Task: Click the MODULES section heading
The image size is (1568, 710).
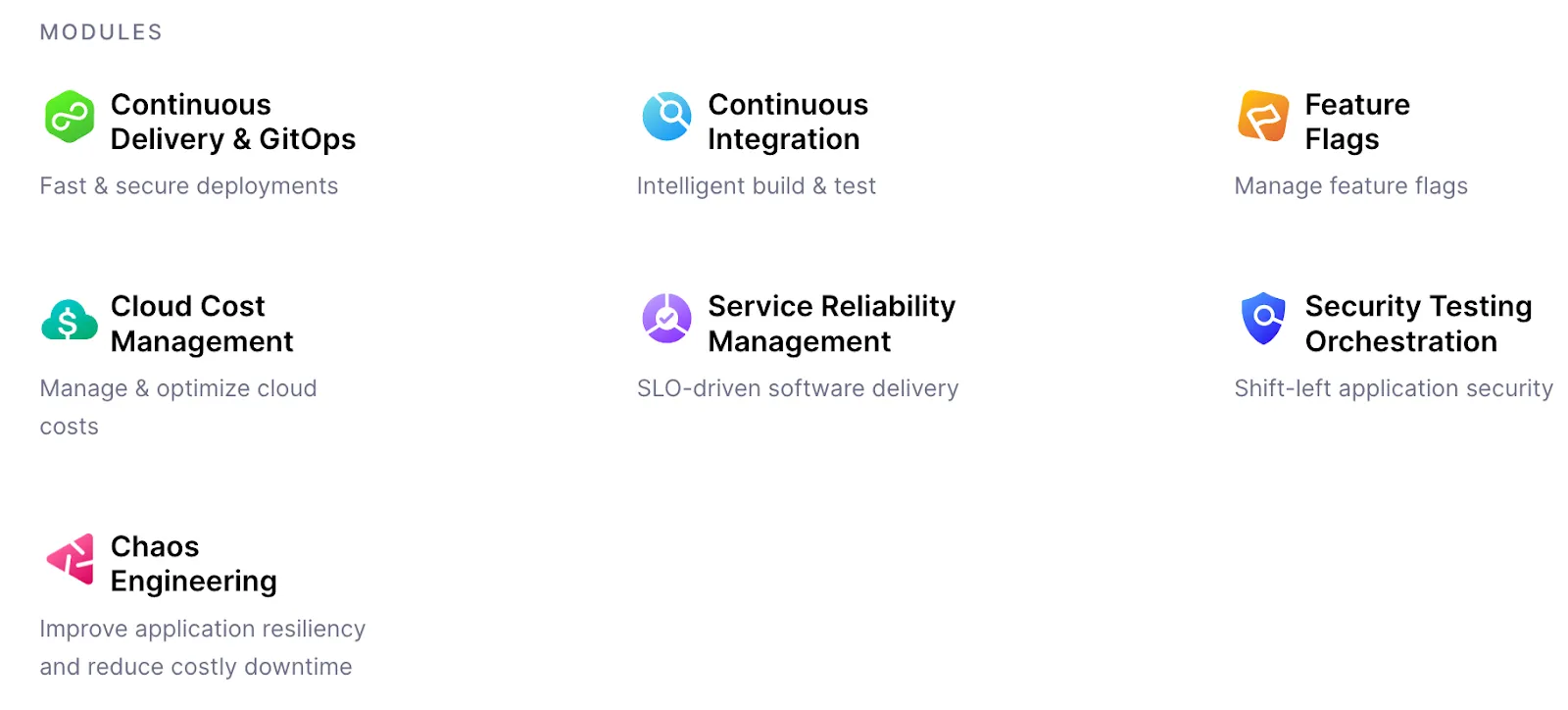Action: click(100, 30)
